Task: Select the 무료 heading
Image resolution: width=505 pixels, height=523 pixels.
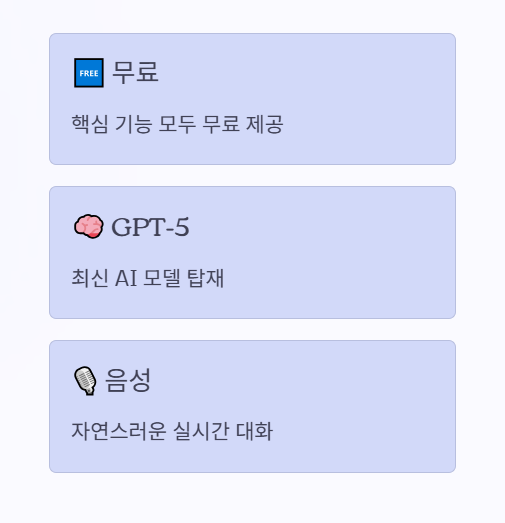Action: point(135,72)
